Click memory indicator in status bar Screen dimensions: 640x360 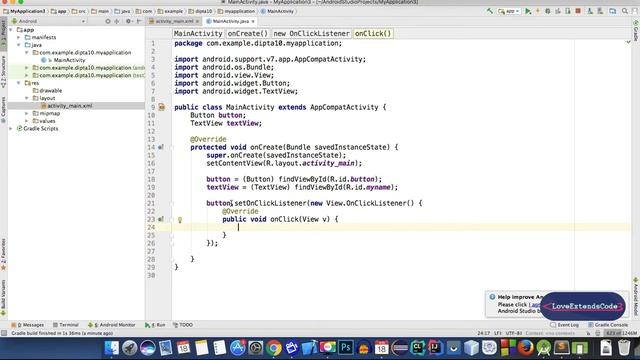(620, 333)
